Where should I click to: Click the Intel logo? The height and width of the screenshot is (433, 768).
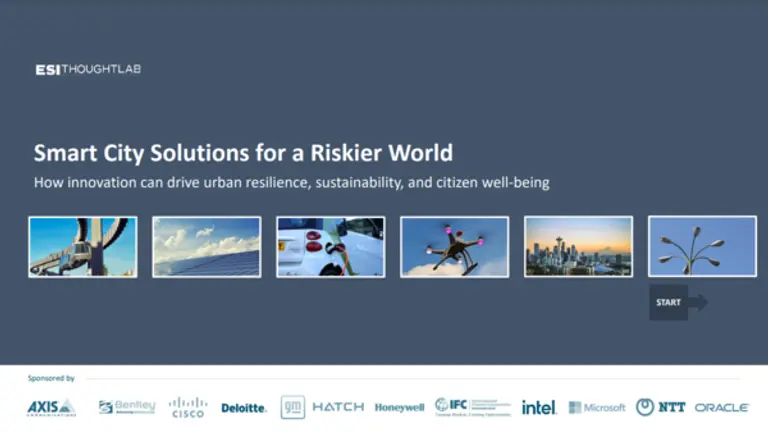click(539, 407)
